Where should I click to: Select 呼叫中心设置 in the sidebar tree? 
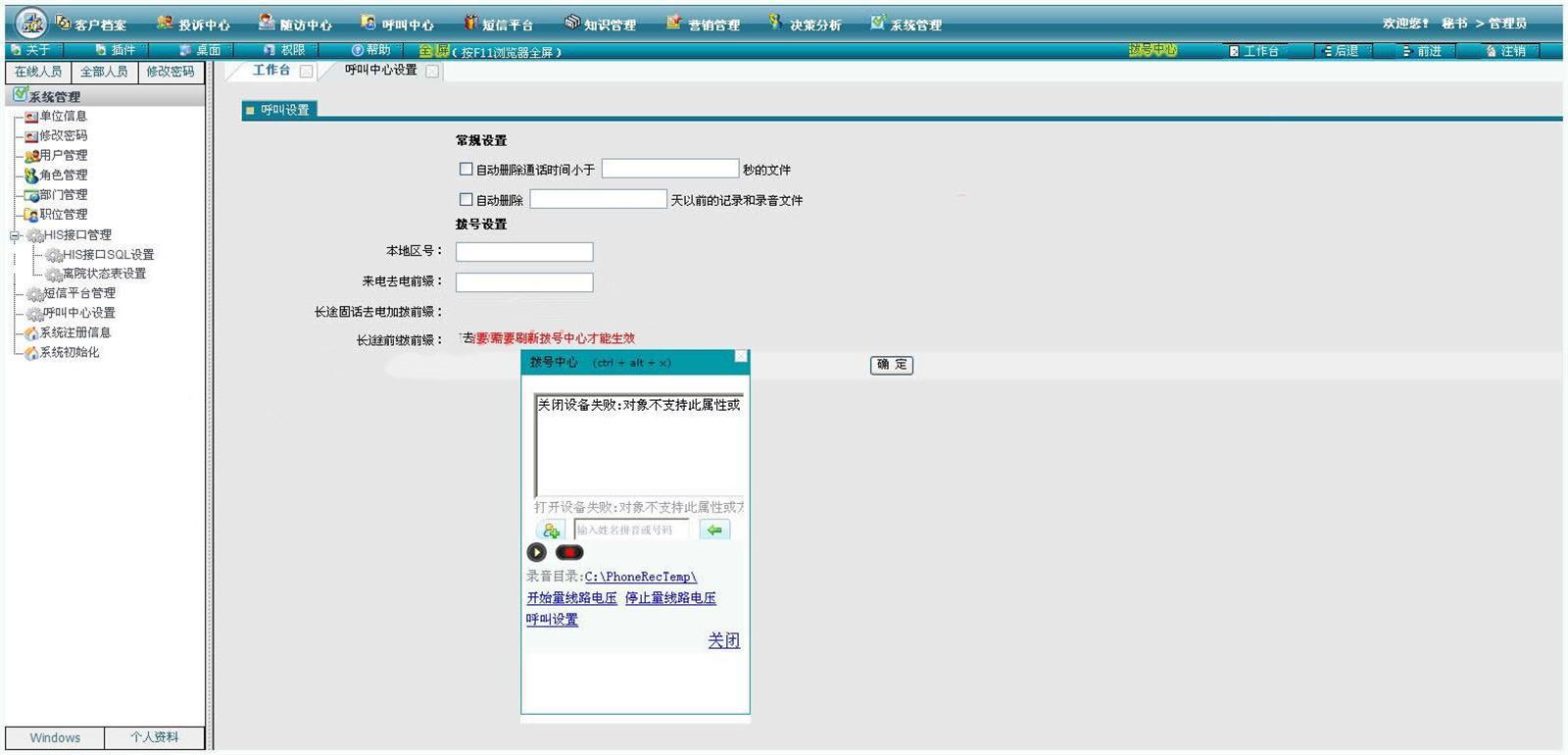pos(78,313)
